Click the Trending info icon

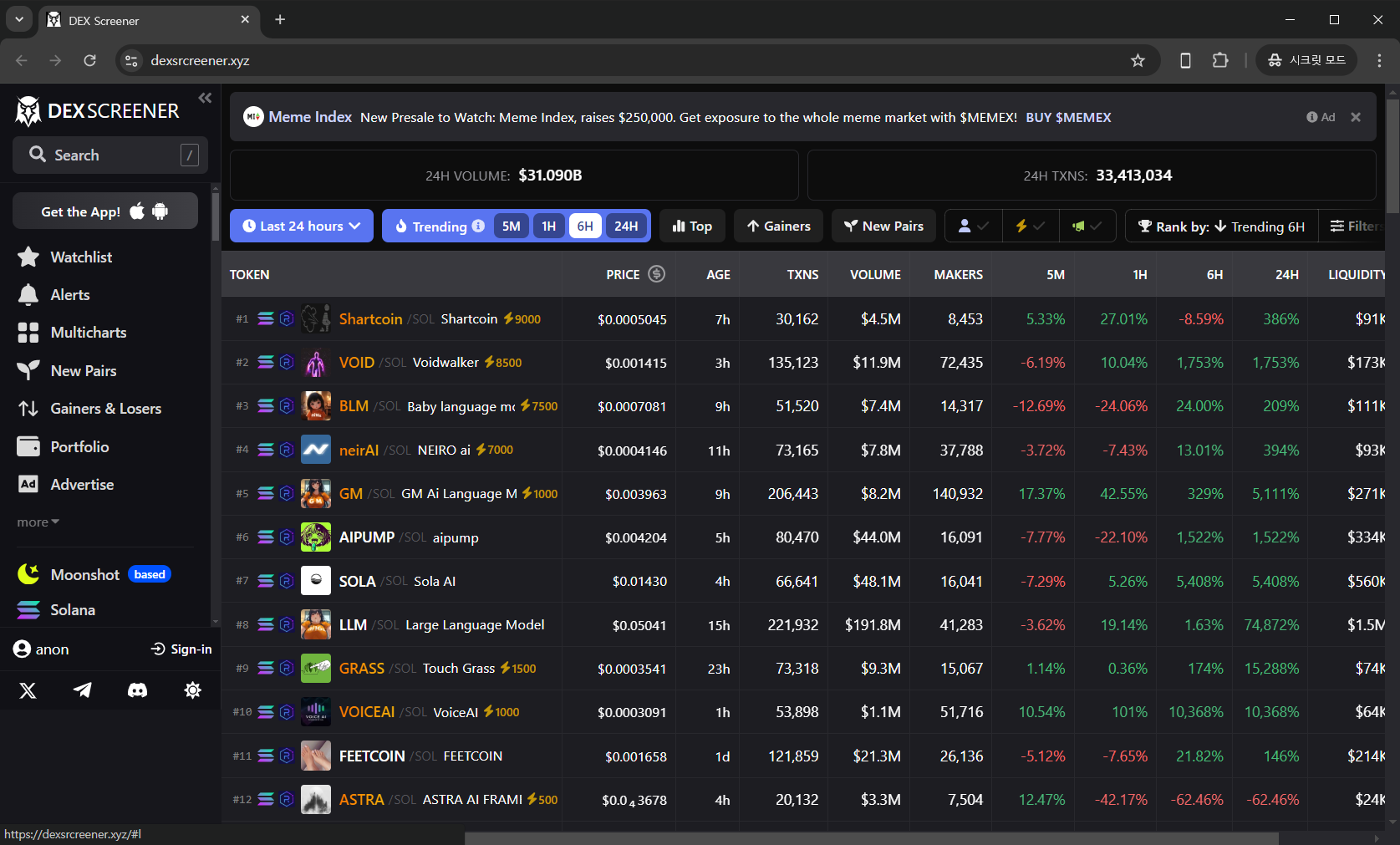coord(478,226)
